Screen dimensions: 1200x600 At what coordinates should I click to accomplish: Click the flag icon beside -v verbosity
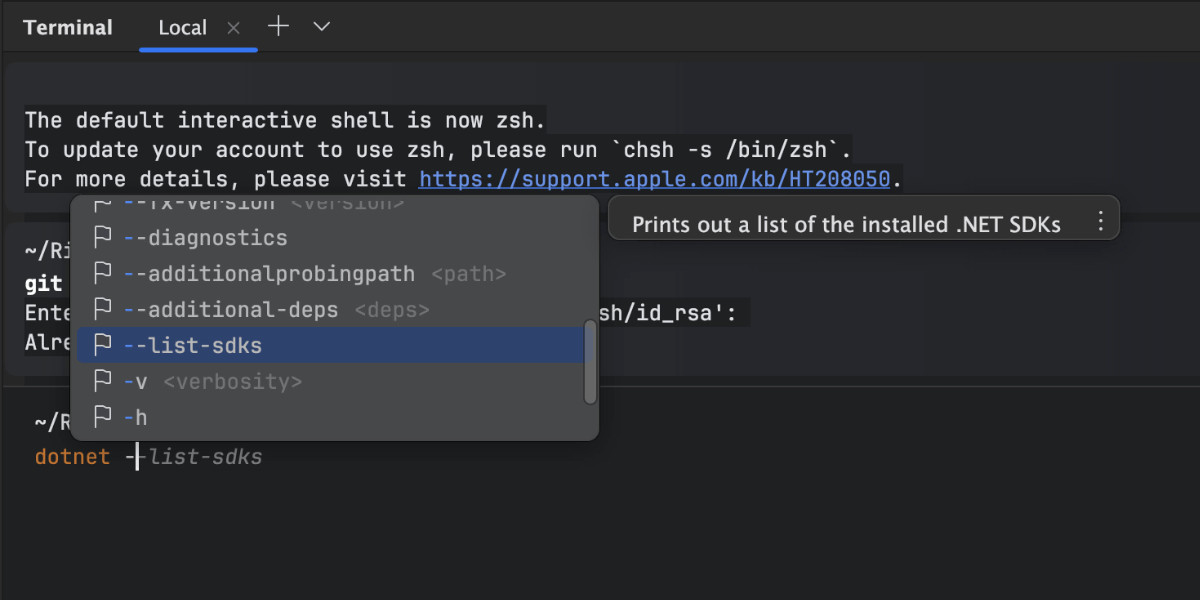pos(102,382)
